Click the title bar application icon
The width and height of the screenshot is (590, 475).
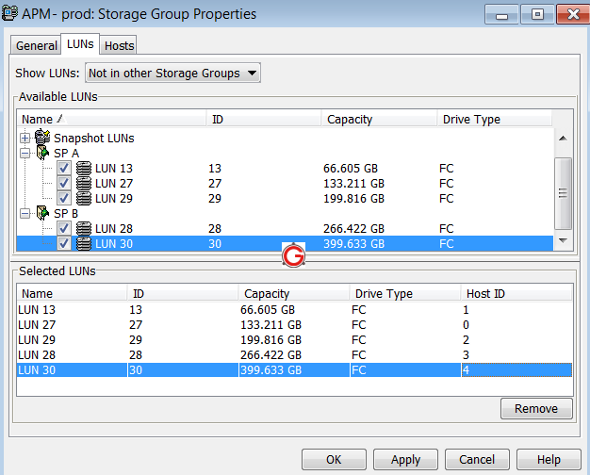coord(9,13)
